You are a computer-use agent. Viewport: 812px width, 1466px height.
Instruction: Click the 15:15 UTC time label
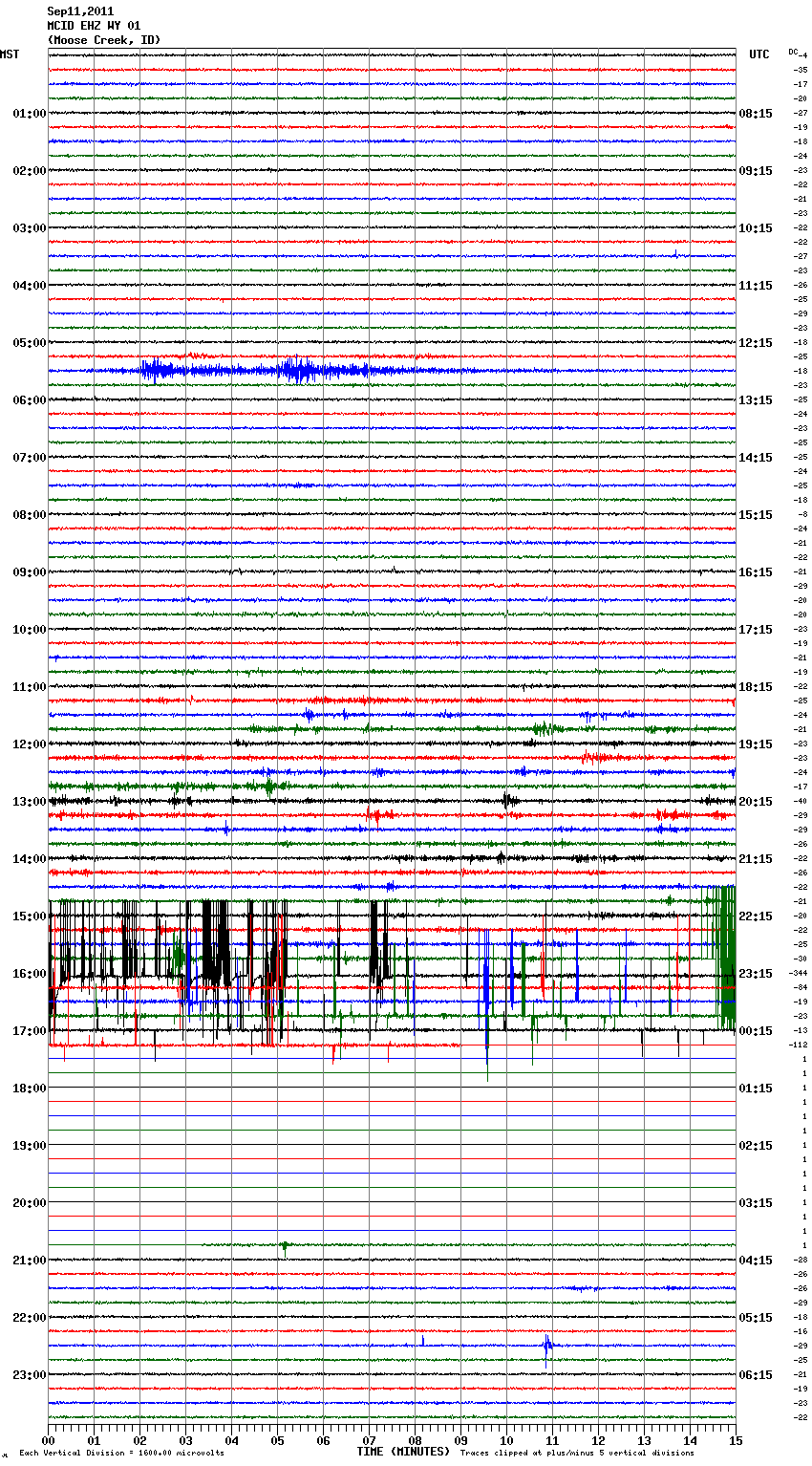[756, 515]
